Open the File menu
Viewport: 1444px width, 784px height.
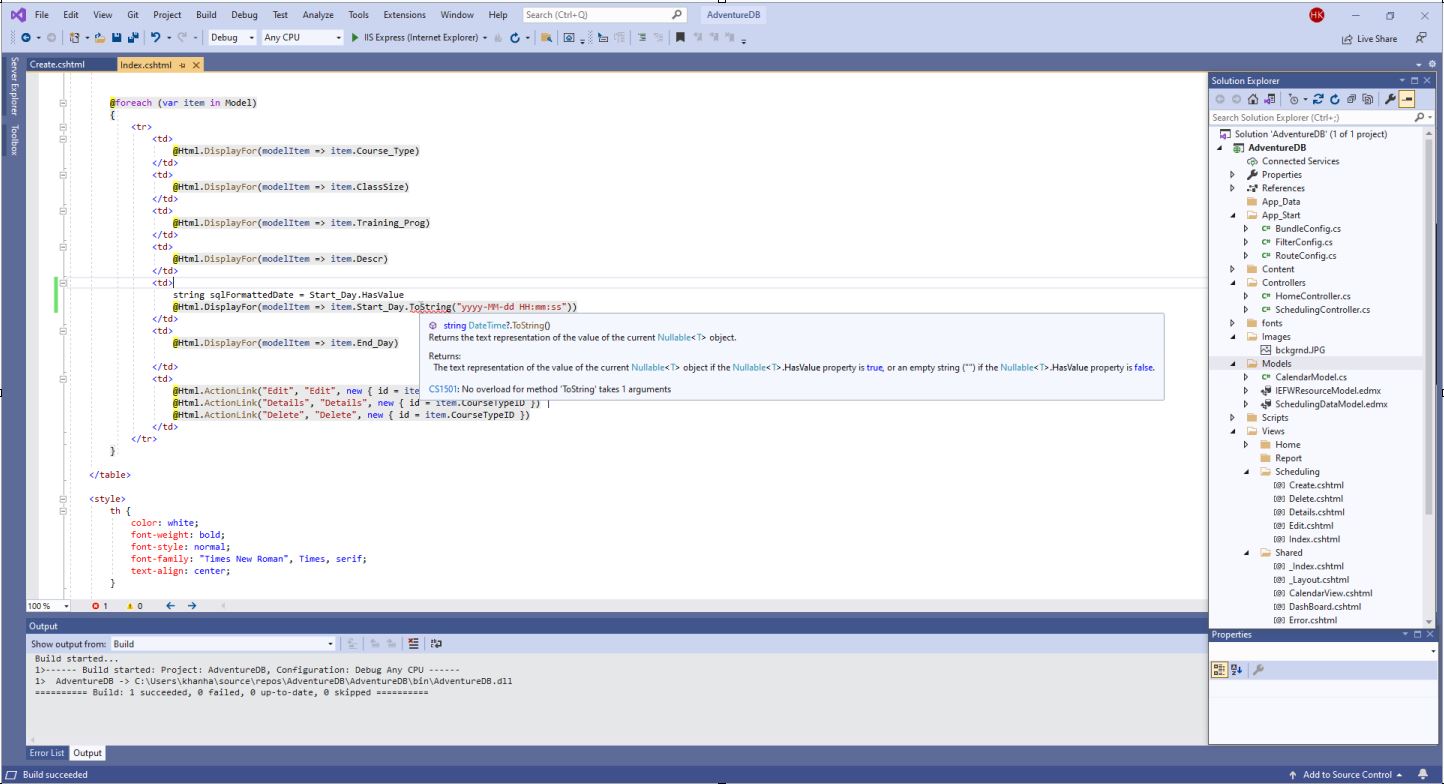click(x=42, y=15)
